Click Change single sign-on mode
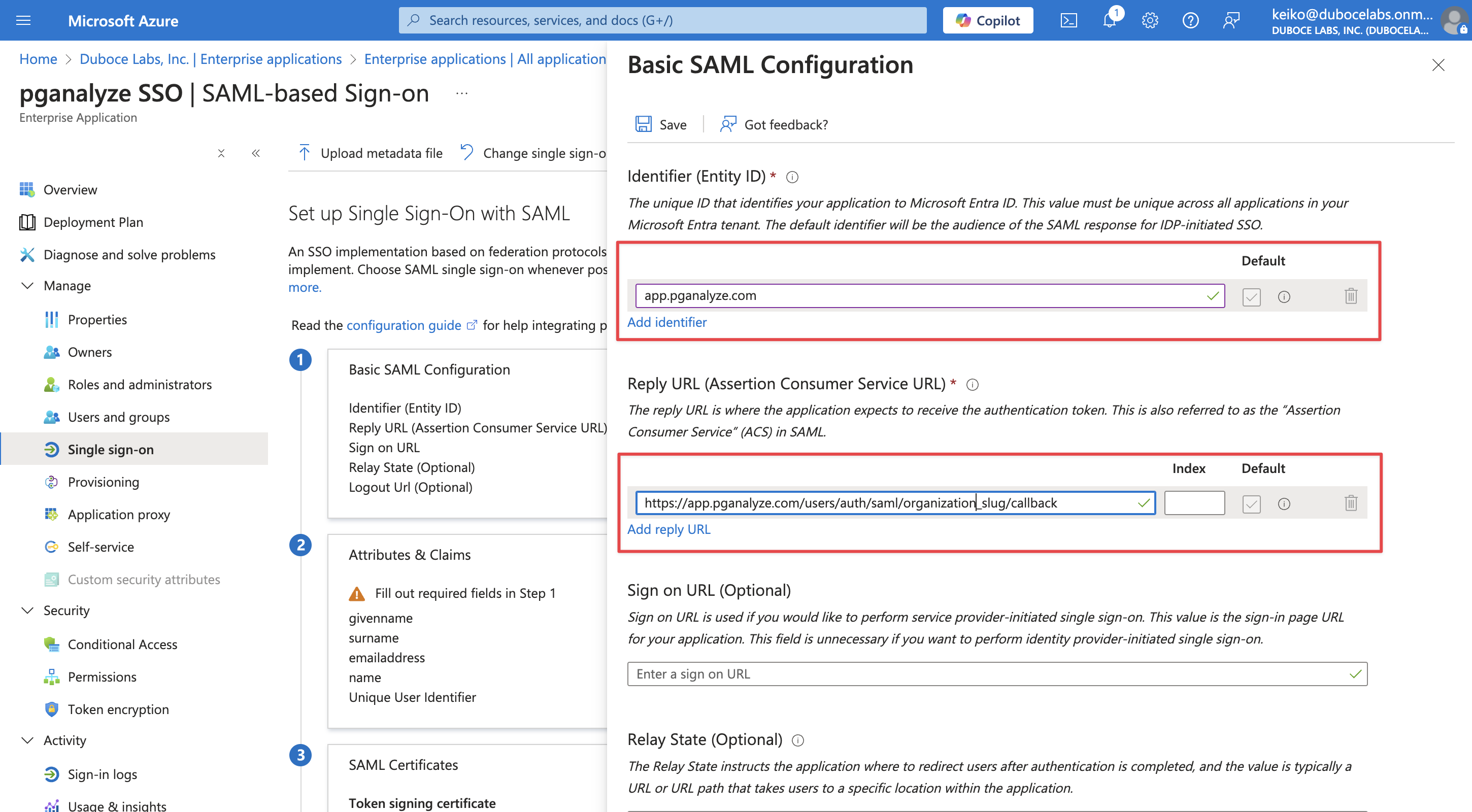The height and width of the screenshot is (812, 1472). pyautogui.click(x=533, y=153)
